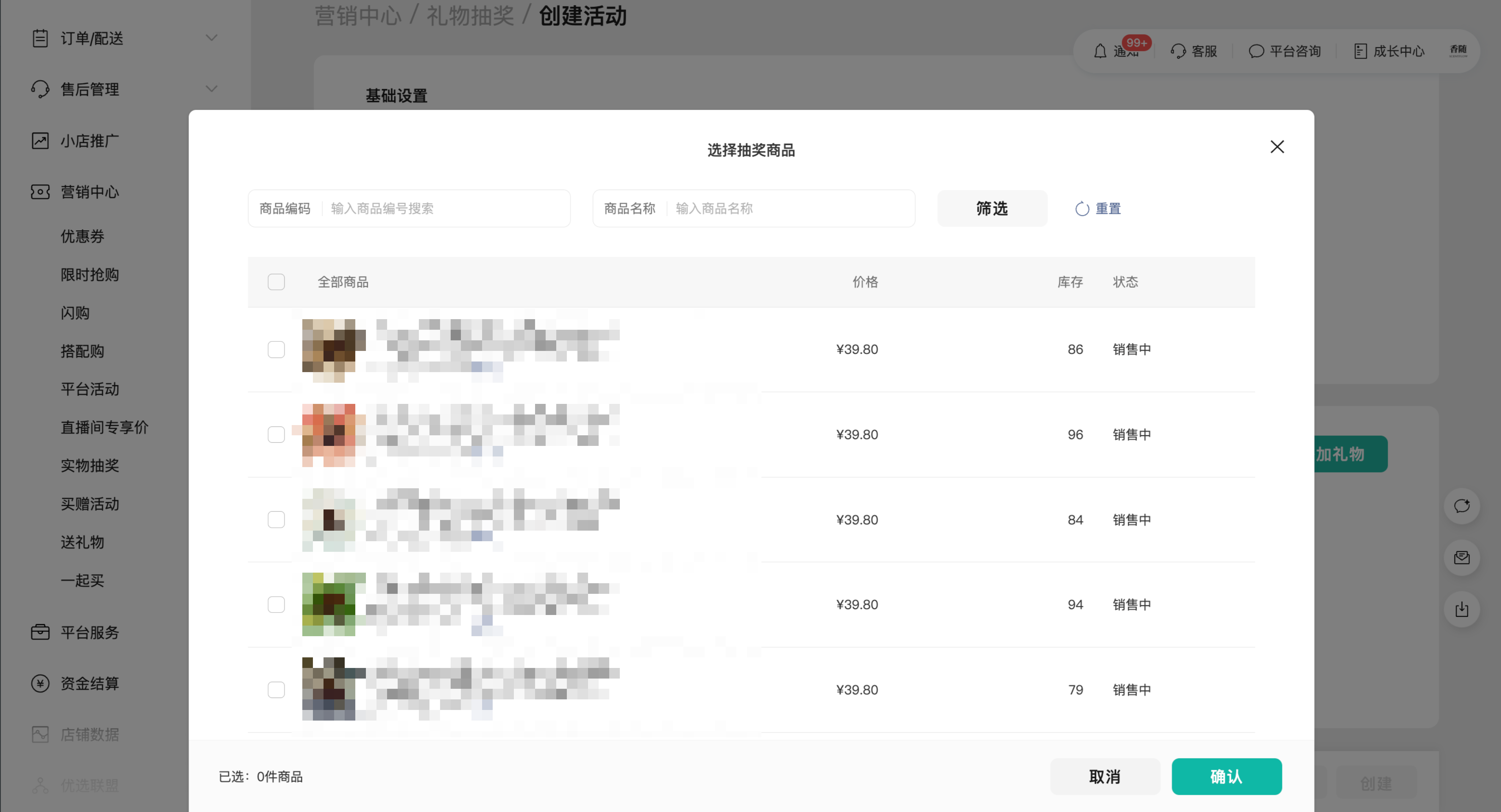1501x812 pixels.
Task: Click floating download icon on right
Action: [x=1461, y=609]
